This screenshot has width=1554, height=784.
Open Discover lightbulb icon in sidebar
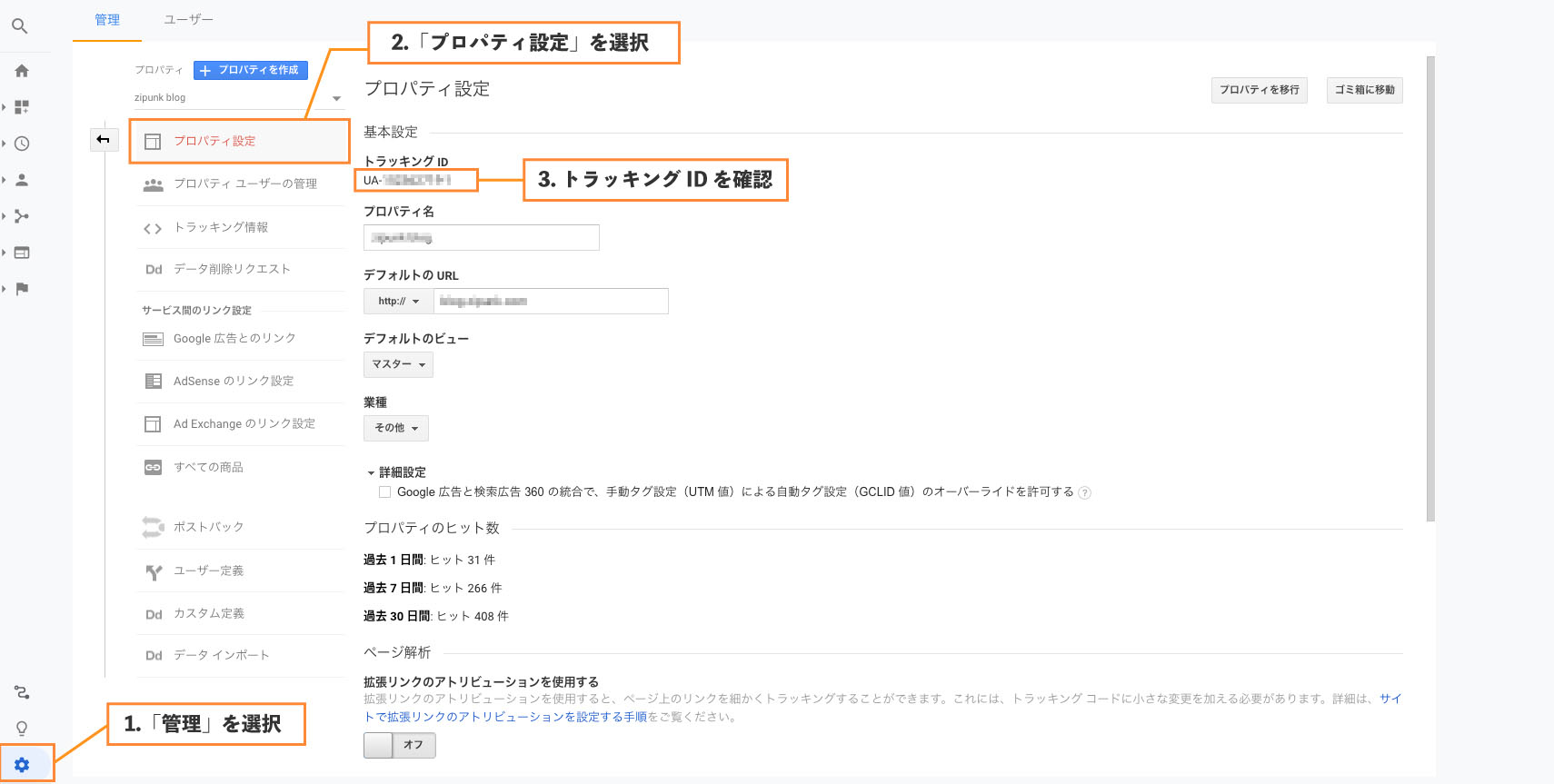coord(22,729)
